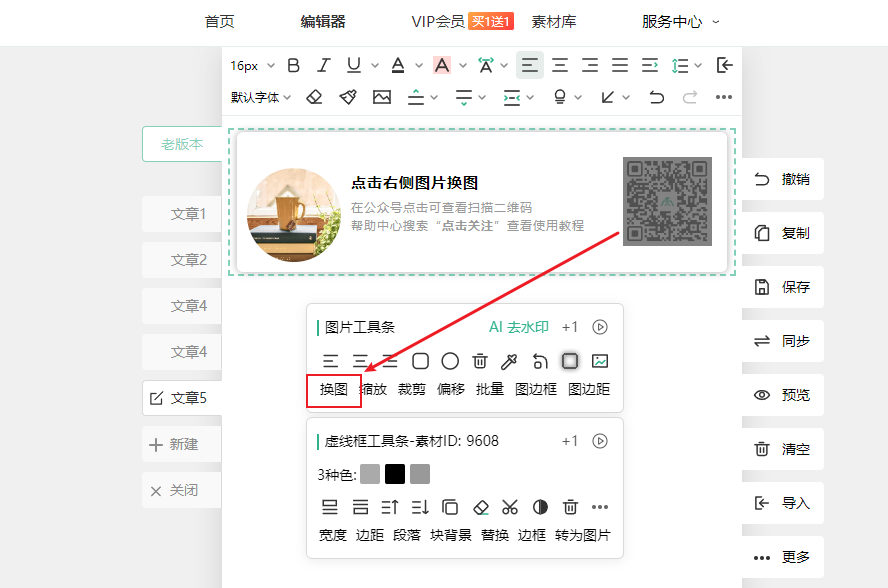Click the 预览 button on right panel
The height and width of the screenshot is (588, 888).
(x=783, y=395)
